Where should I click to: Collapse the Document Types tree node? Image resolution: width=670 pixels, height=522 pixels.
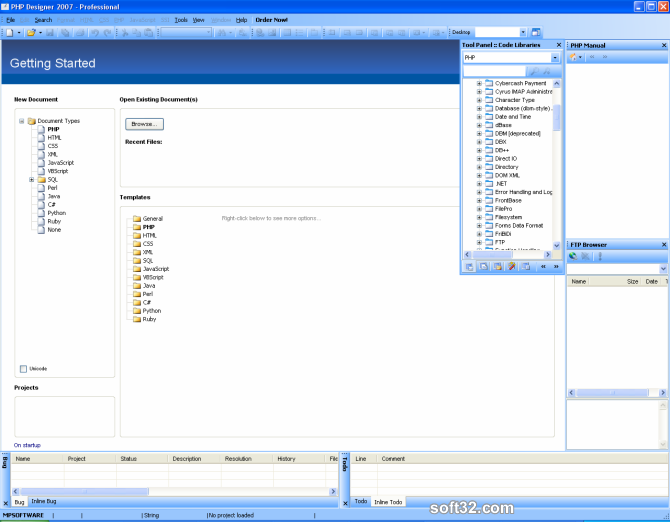click(x=21, y=121)
